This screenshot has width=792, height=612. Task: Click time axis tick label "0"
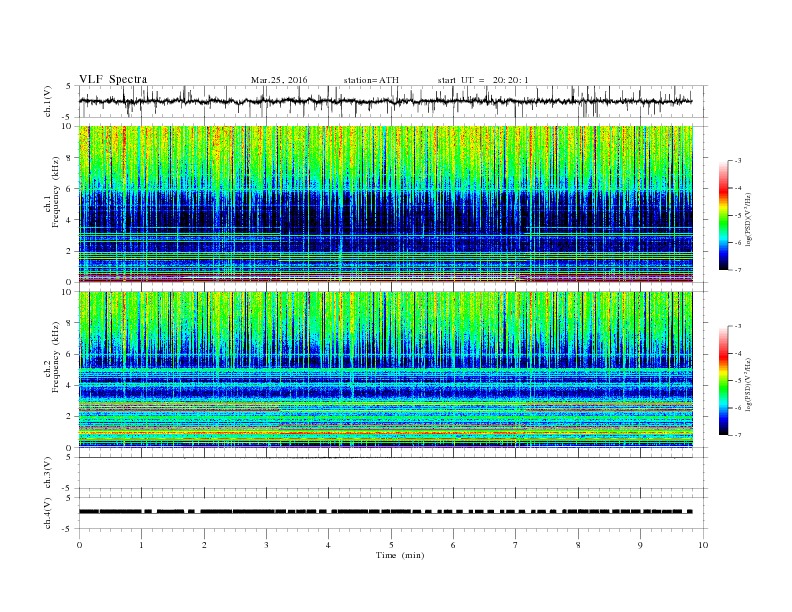(x=79, y=545)
